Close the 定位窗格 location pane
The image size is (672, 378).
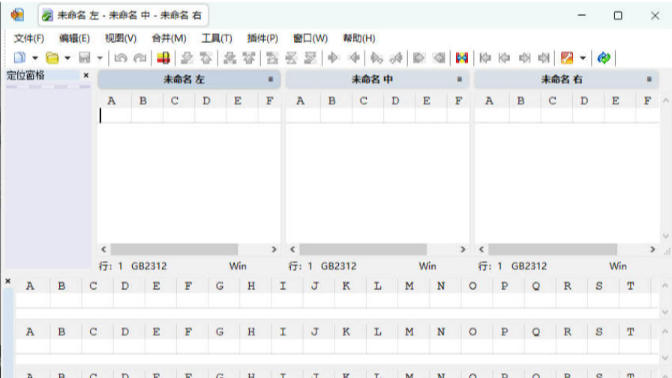[86, 75]
